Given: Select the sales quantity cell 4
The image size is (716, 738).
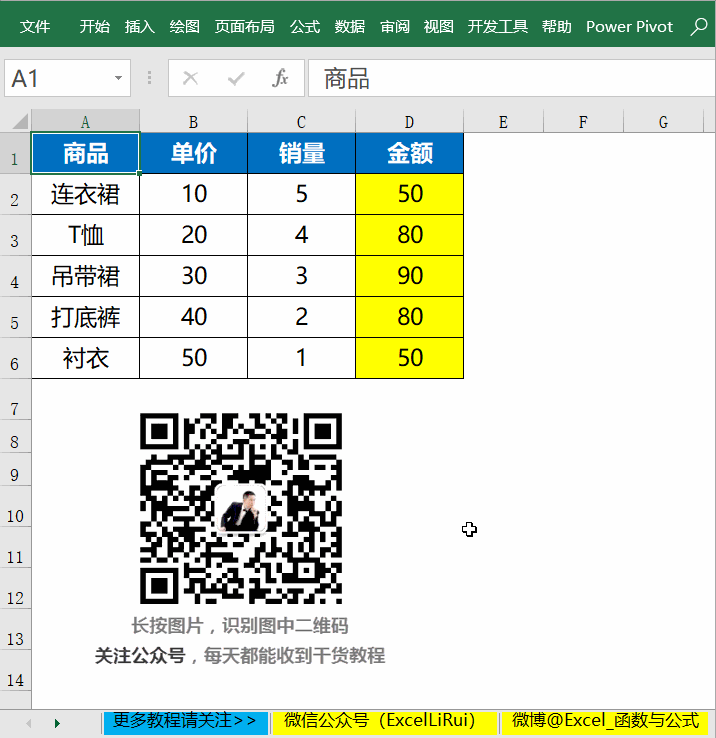Looking at the screenshot, I should click(x=301, y=235).
